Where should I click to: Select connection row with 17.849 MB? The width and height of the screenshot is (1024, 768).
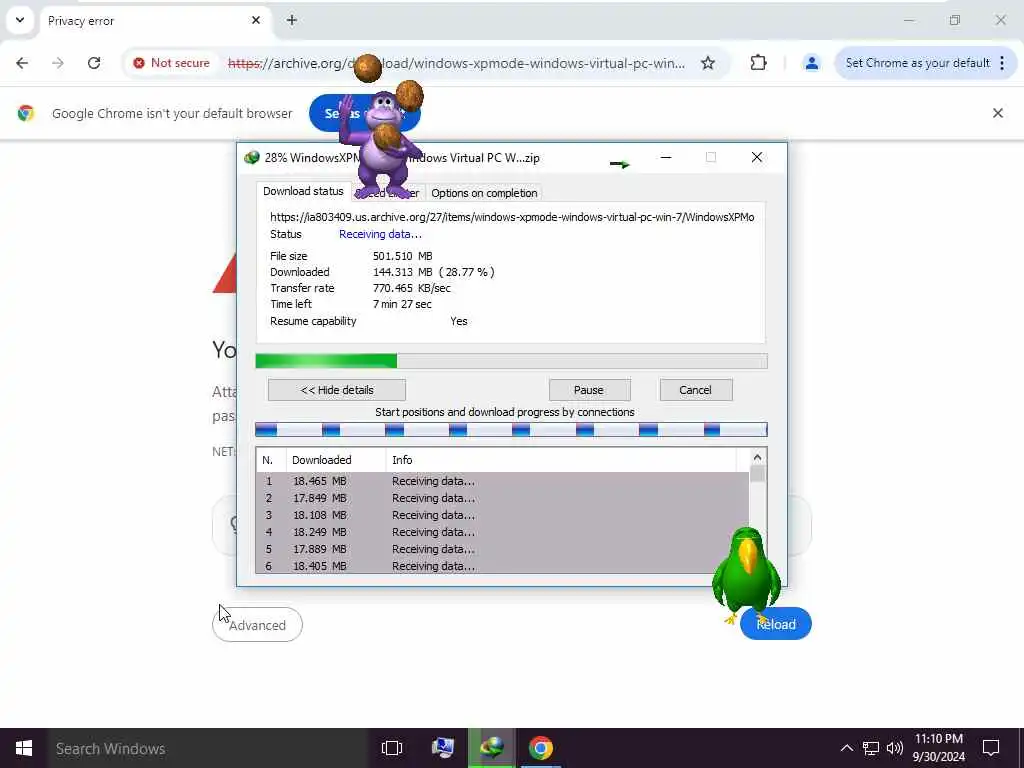[x=502, y=498]
